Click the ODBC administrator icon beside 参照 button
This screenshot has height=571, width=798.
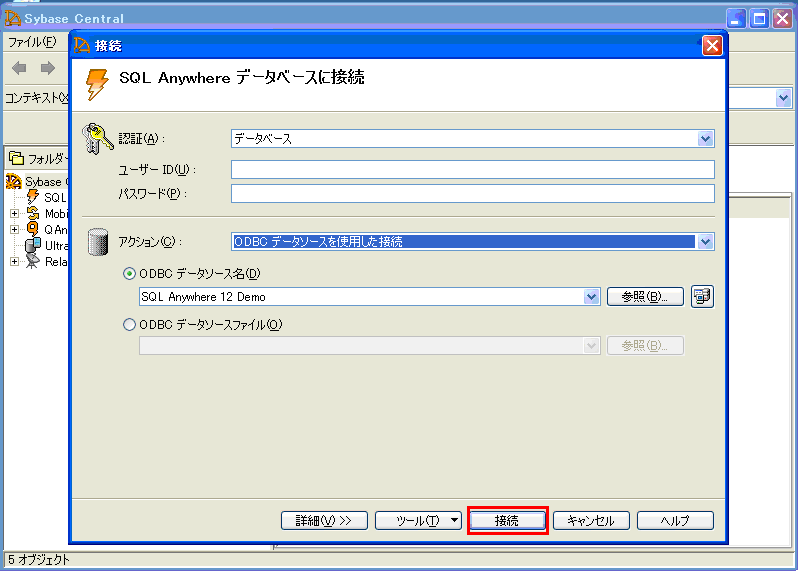tap(702, 296)
